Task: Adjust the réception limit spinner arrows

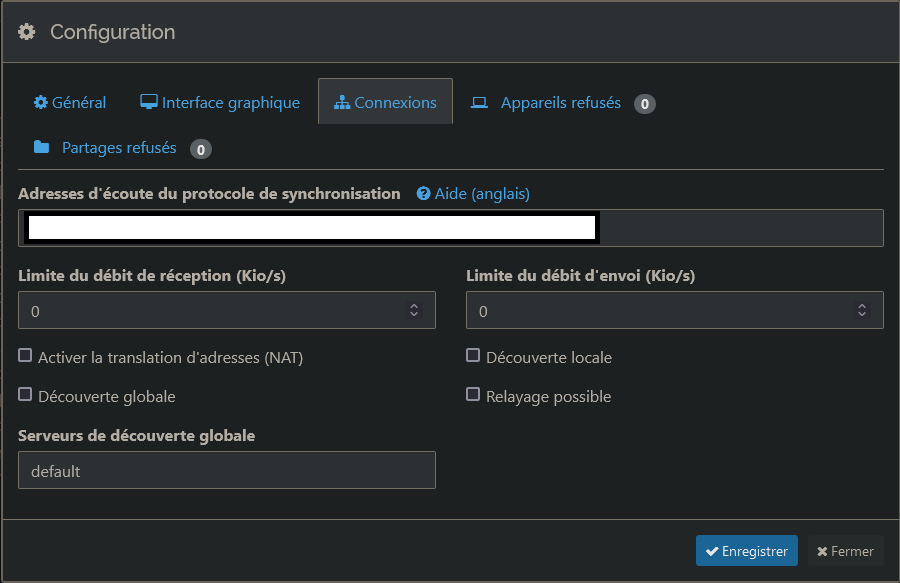Action: [x=414, y=311]
